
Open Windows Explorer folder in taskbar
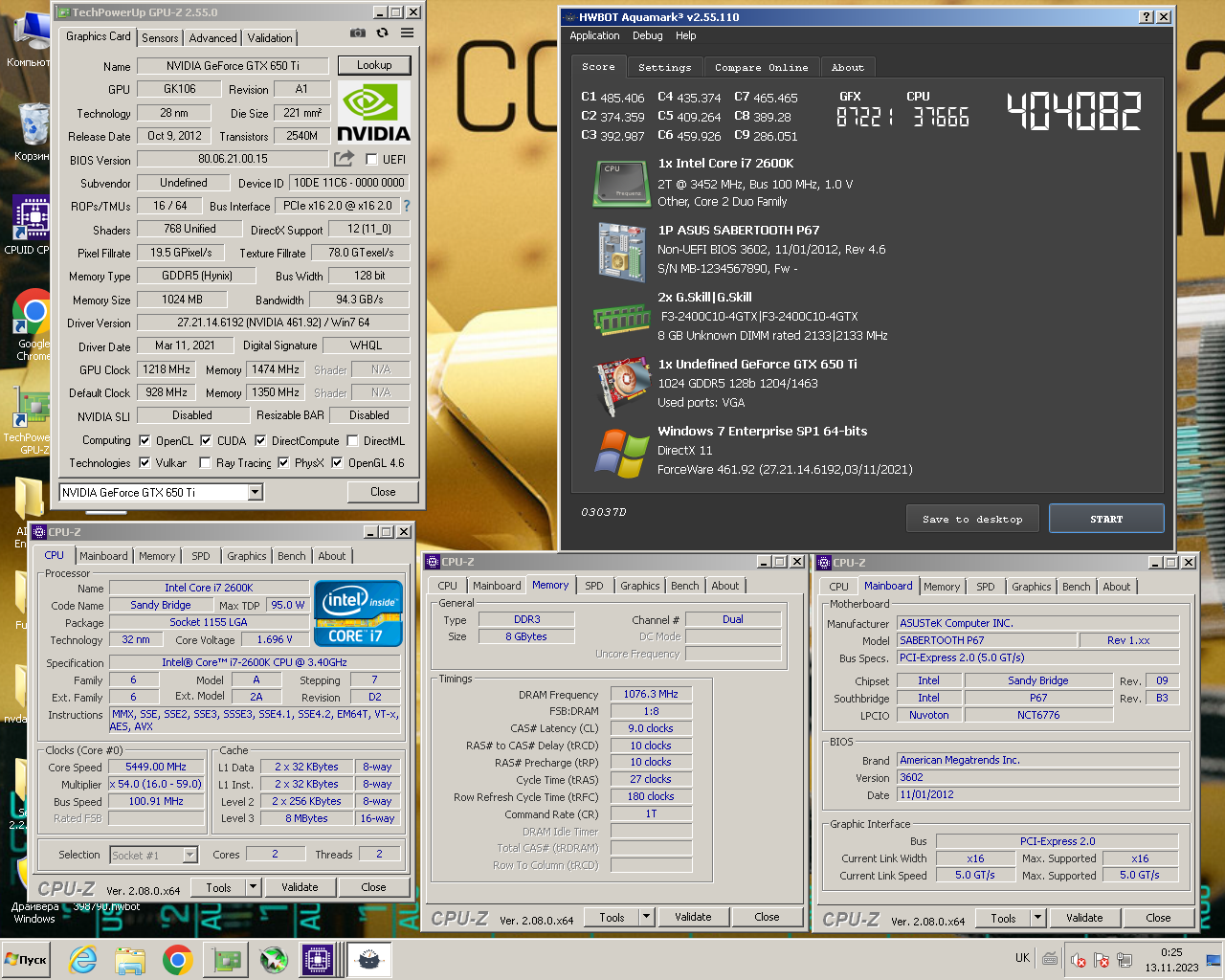(x=130, y=959)
